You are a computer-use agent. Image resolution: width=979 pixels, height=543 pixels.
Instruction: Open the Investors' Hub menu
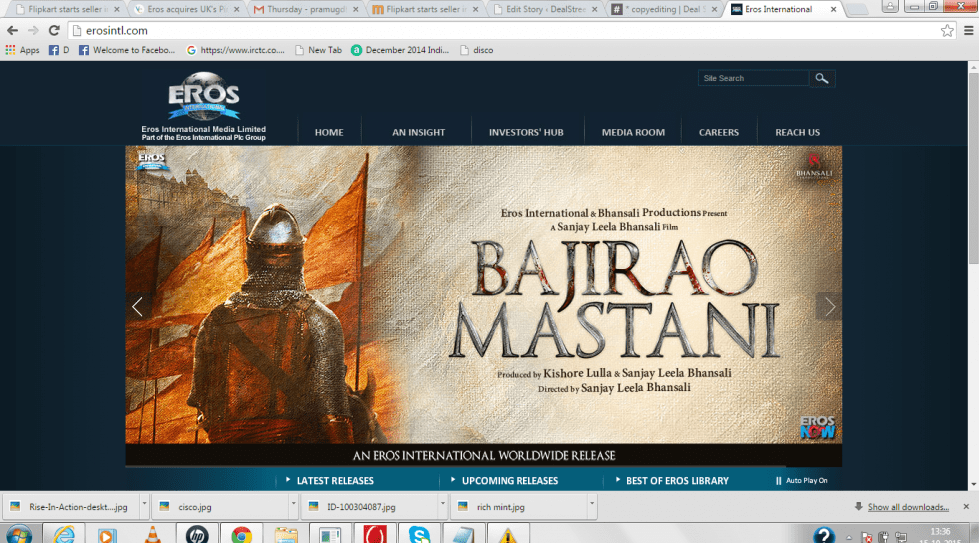pos(526,132)
